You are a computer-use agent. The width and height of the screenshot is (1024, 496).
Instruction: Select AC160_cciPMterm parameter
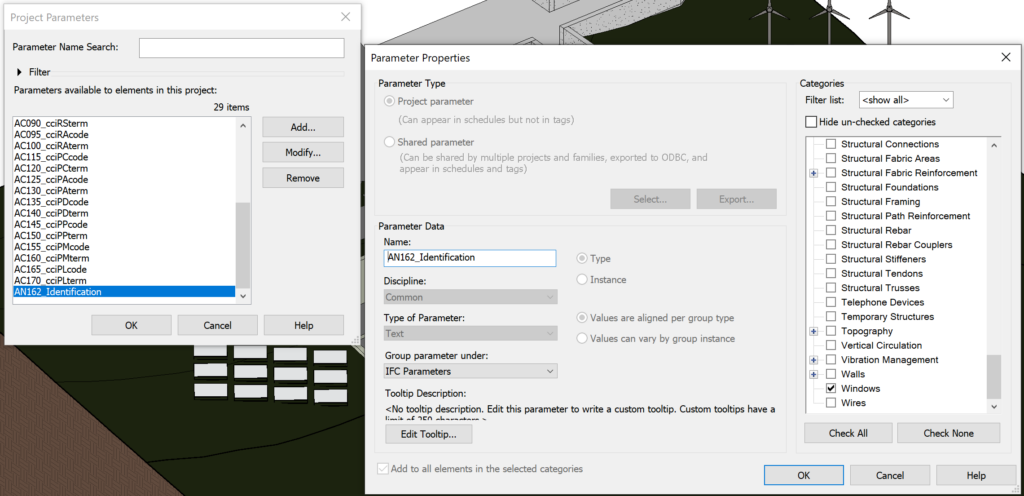pyautogui.click(x=124, y=258)
